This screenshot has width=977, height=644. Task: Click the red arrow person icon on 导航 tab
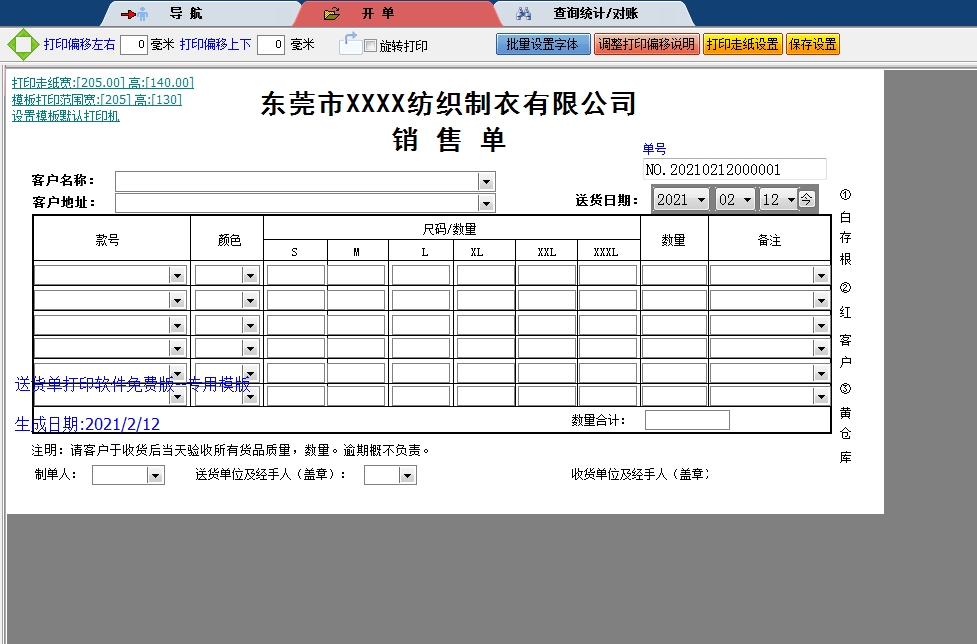(135, 14)
